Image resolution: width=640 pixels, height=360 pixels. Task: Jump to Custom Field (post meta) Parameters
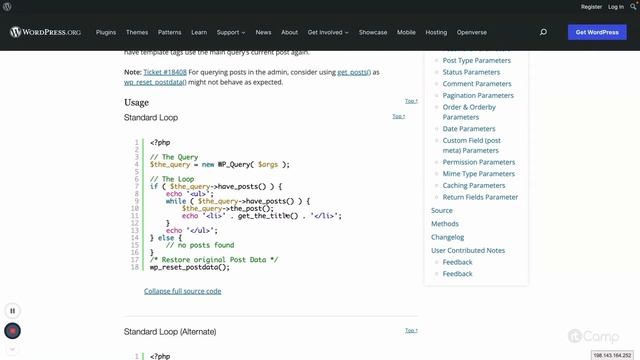tap(471, 145)
